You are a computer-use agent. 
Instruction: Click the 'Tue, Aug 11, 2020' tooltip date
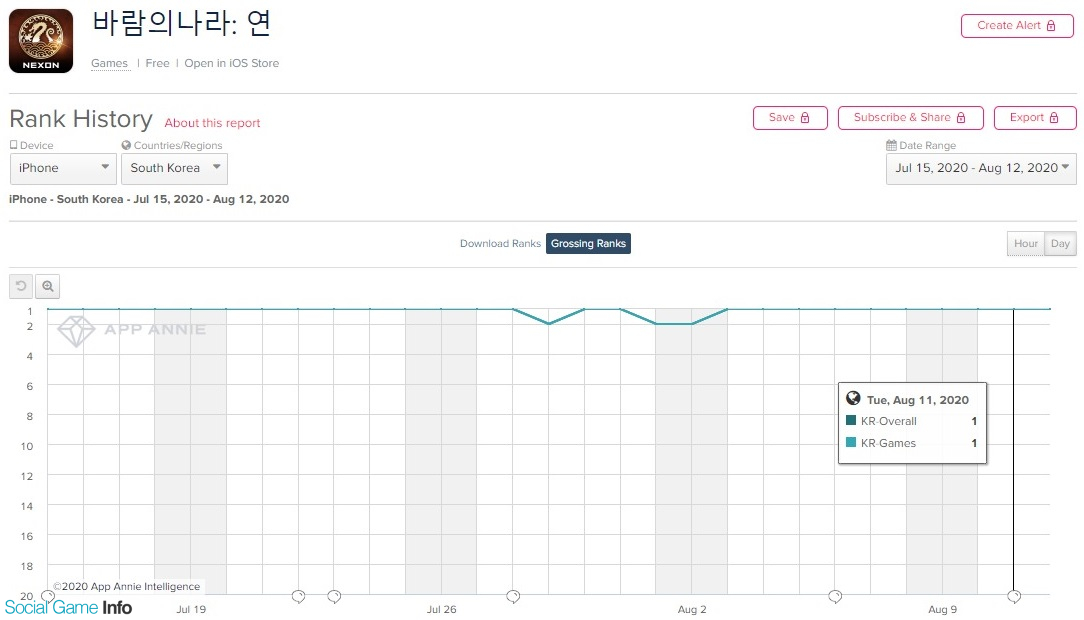(917, 400)
